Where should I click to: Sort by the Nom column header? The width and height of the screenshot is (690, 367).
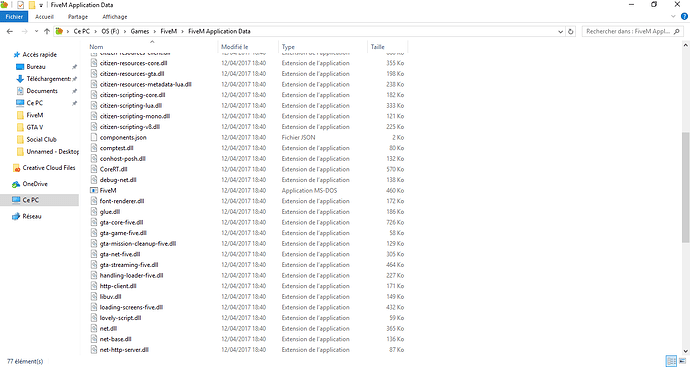click(x=96, y=47)
